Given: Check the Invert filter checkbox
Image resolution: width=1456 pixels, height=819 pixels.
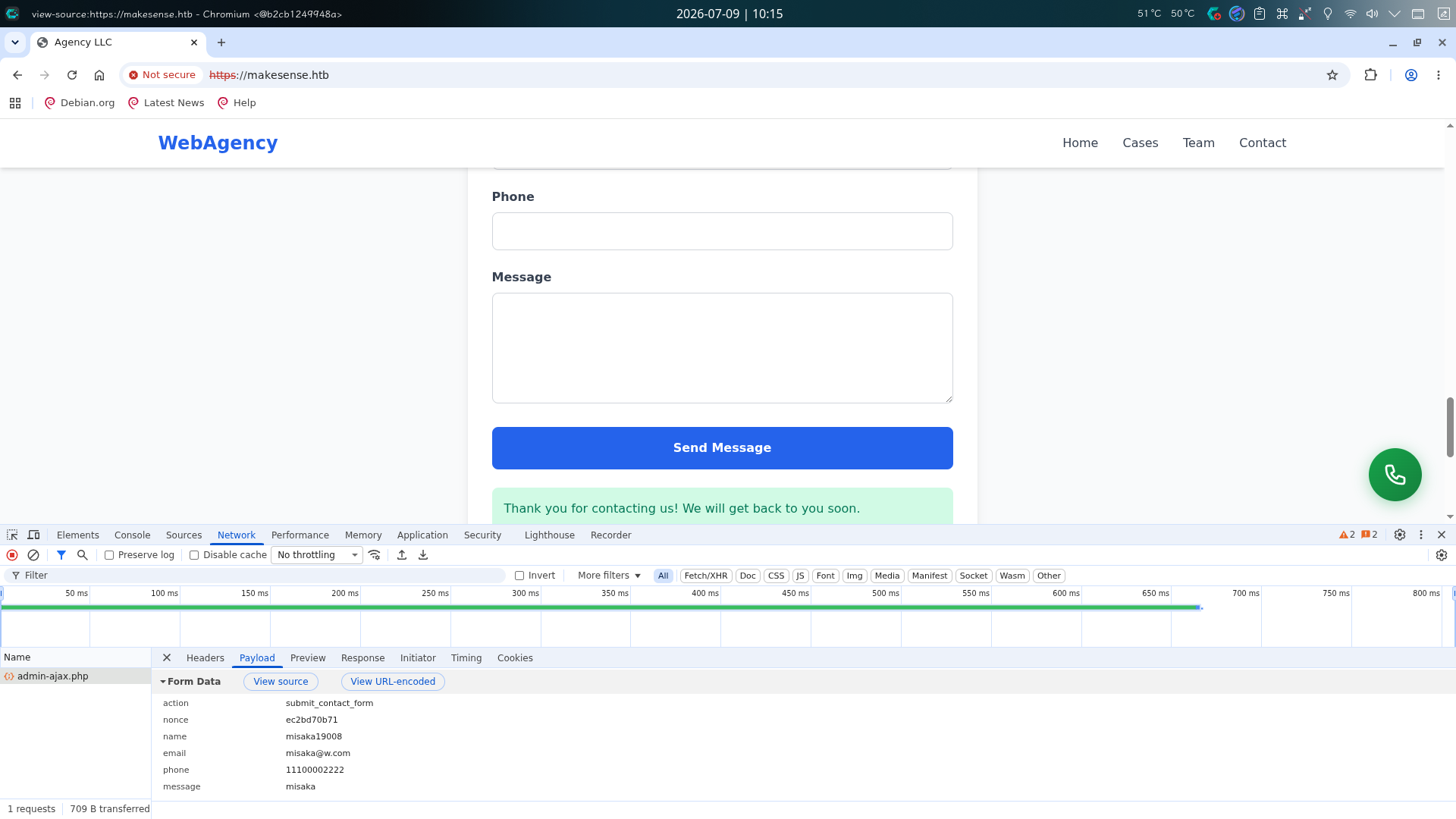Looking at the screenshot, I should [x=519, y=576].
